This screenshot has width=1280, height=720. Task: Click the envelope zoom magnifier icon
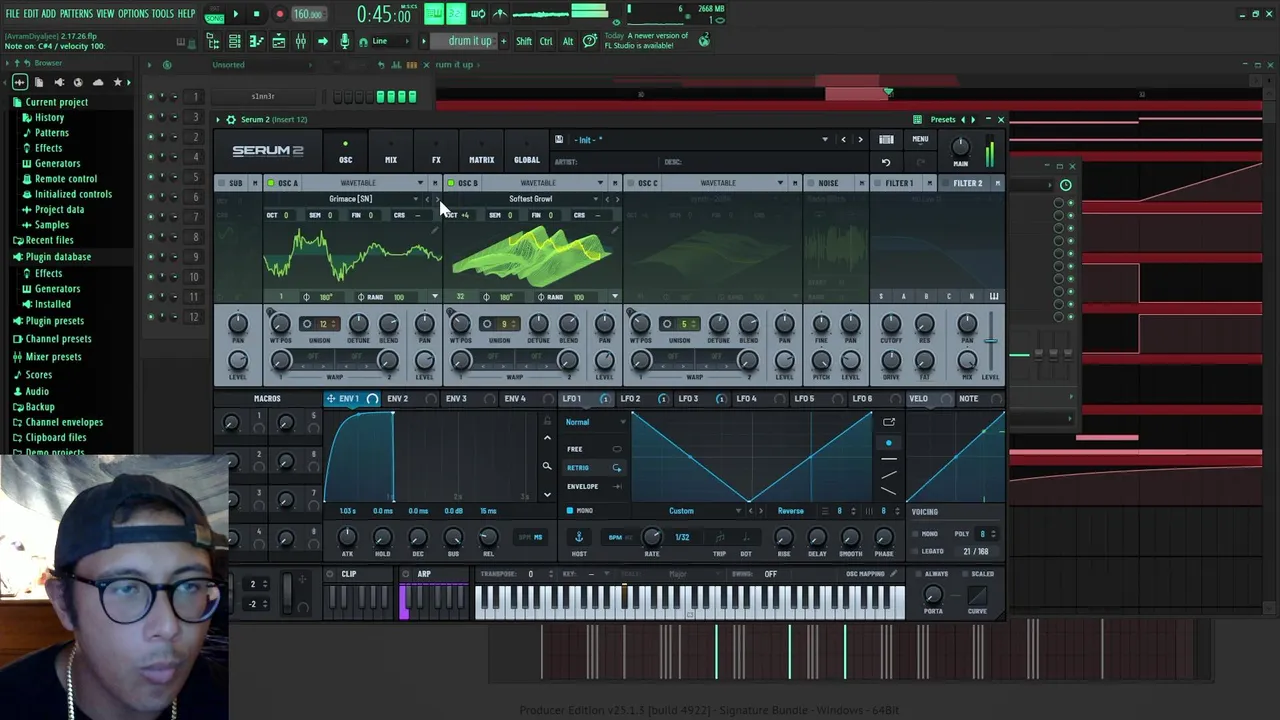(x=547, y=467)
